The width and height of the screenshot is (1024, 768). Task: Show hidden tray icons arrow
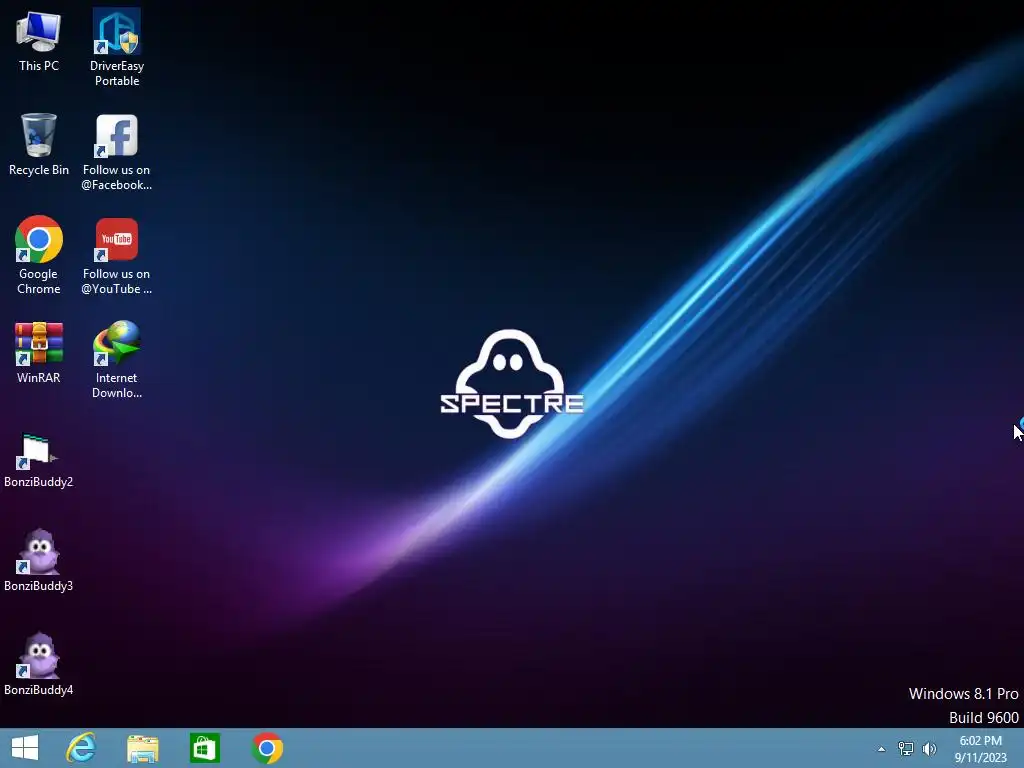tap(882, 749)
